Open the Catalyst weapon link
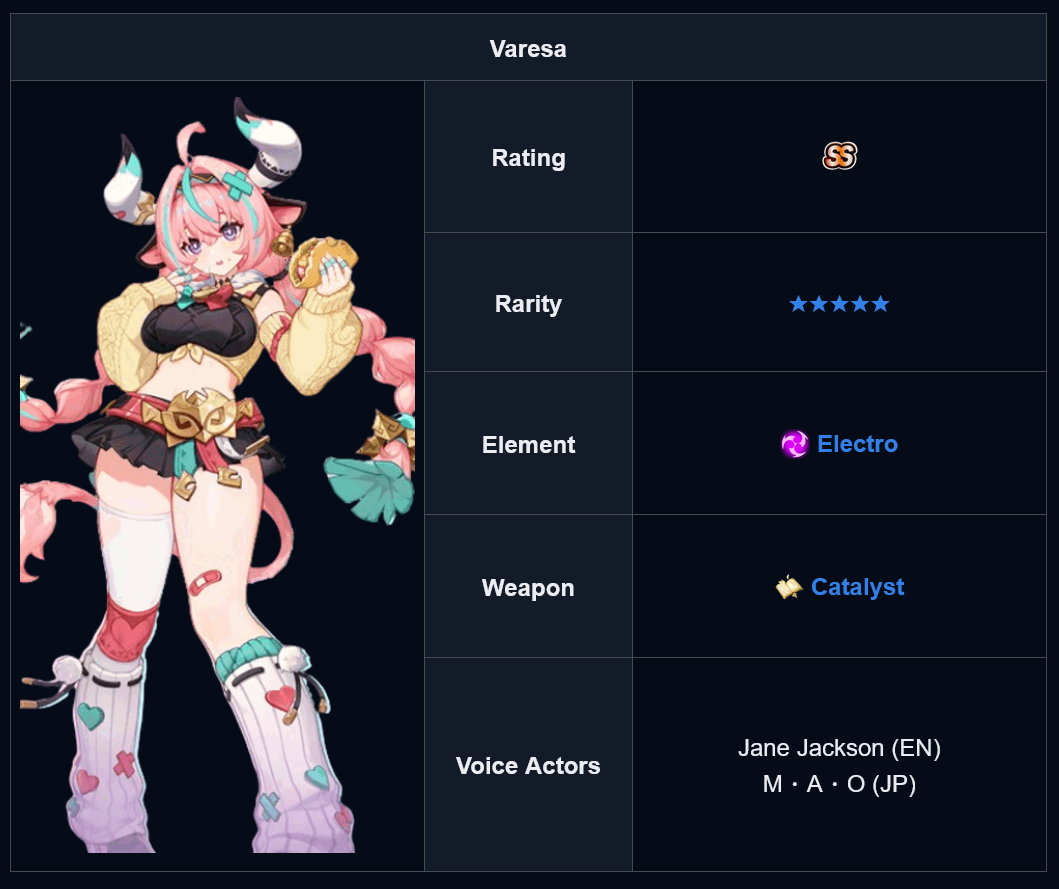Viewport: 1059px width, 889px height. tap(857, 587)
